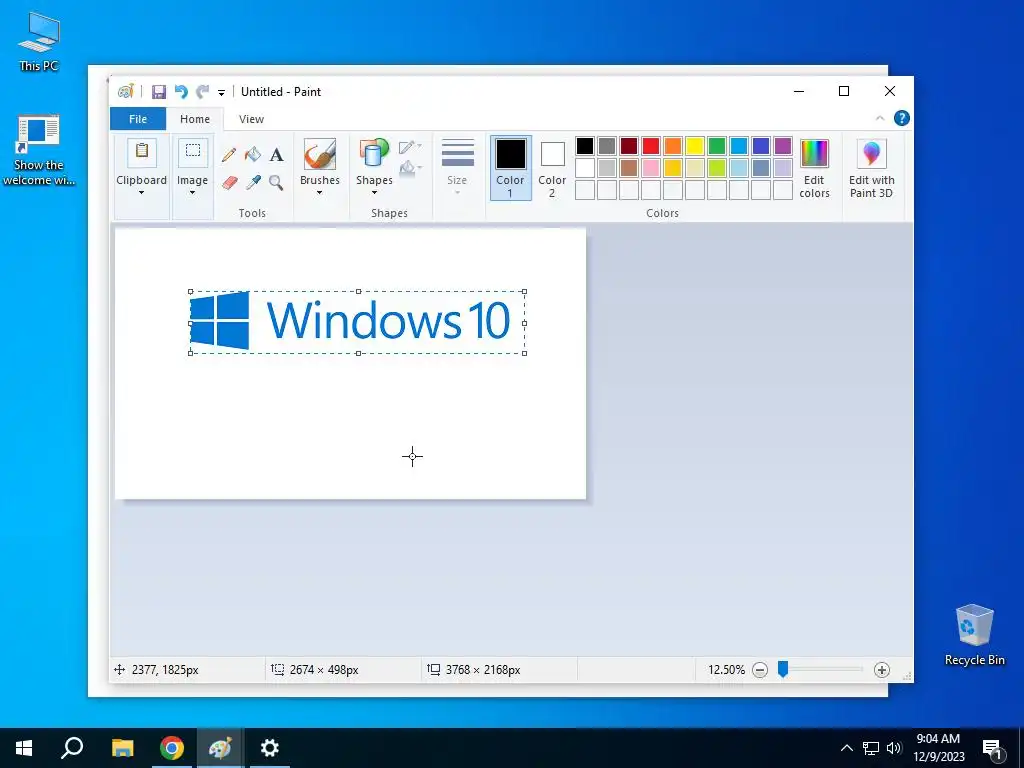The height and width of the screenshot is (768, 1024).
Task: Save the file with the quick access Save icon
Action: click(x=159, y=92)
